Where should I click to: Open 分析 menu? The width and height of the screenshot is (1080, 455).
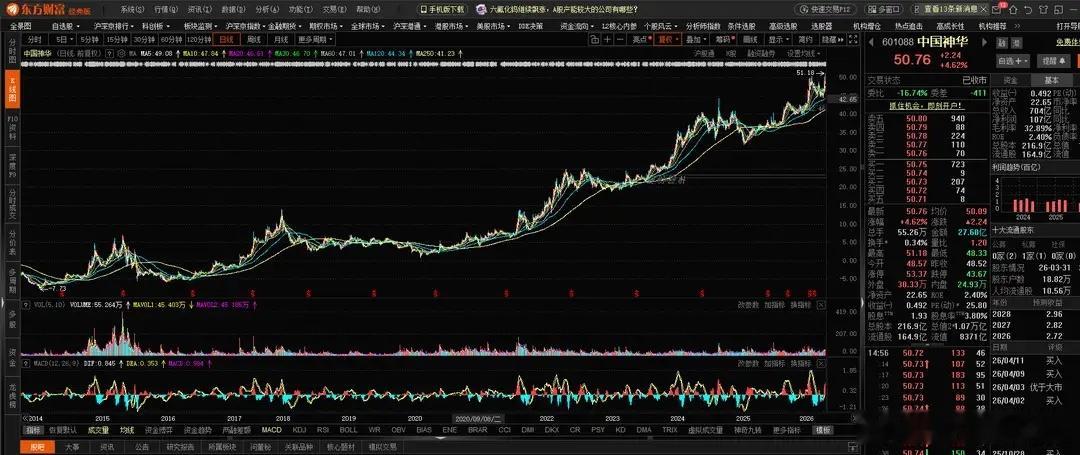click(x=267, y=10)
